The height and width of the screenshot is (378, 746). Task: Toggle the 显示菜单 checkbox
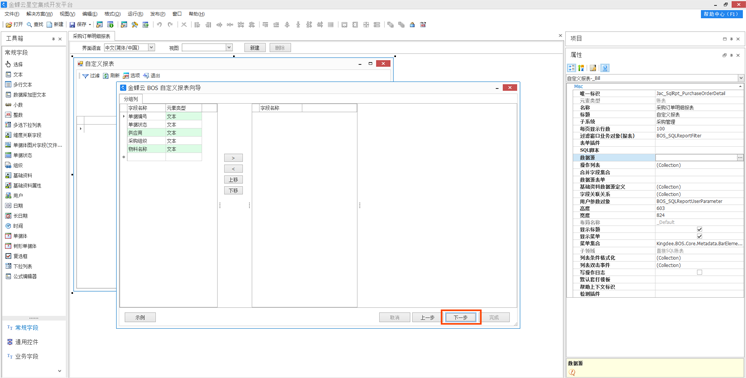tap(699, 236)
